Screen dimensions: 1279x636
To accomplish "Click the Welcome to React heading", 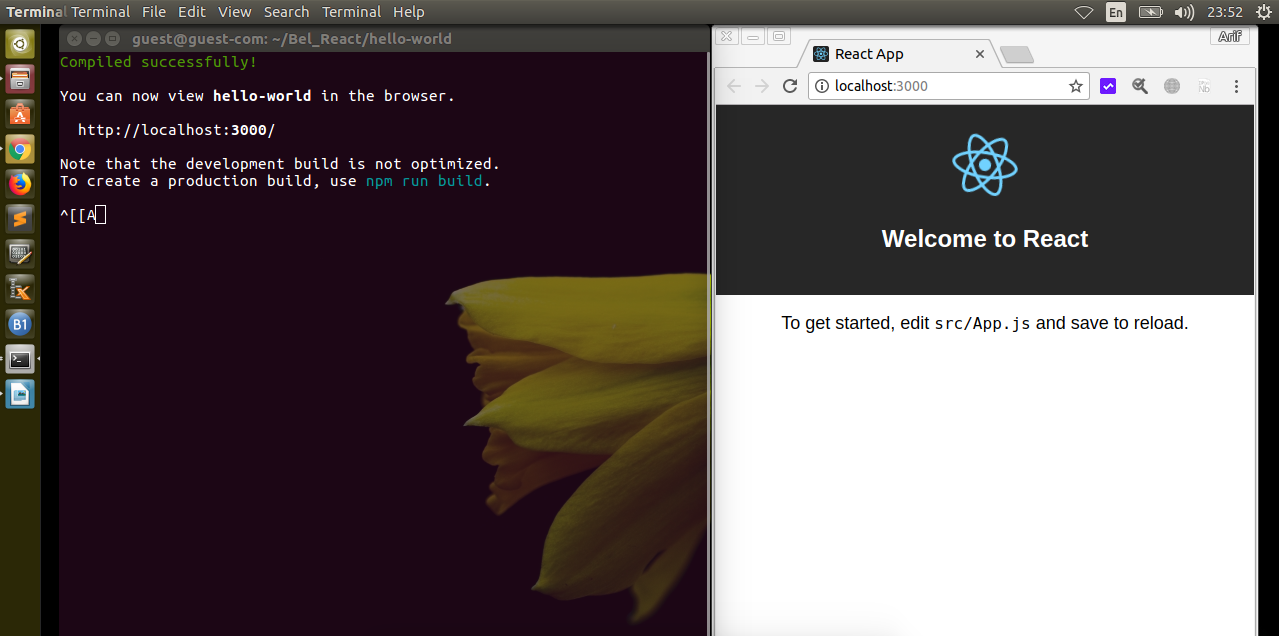I will tap(985, 239).
